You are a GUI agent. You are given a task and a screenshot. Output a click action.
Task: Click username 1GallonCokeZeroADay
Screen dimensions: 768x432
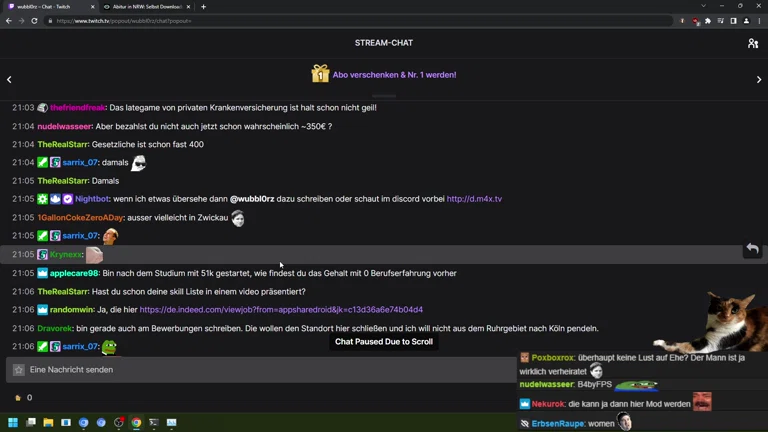[80, 217]
